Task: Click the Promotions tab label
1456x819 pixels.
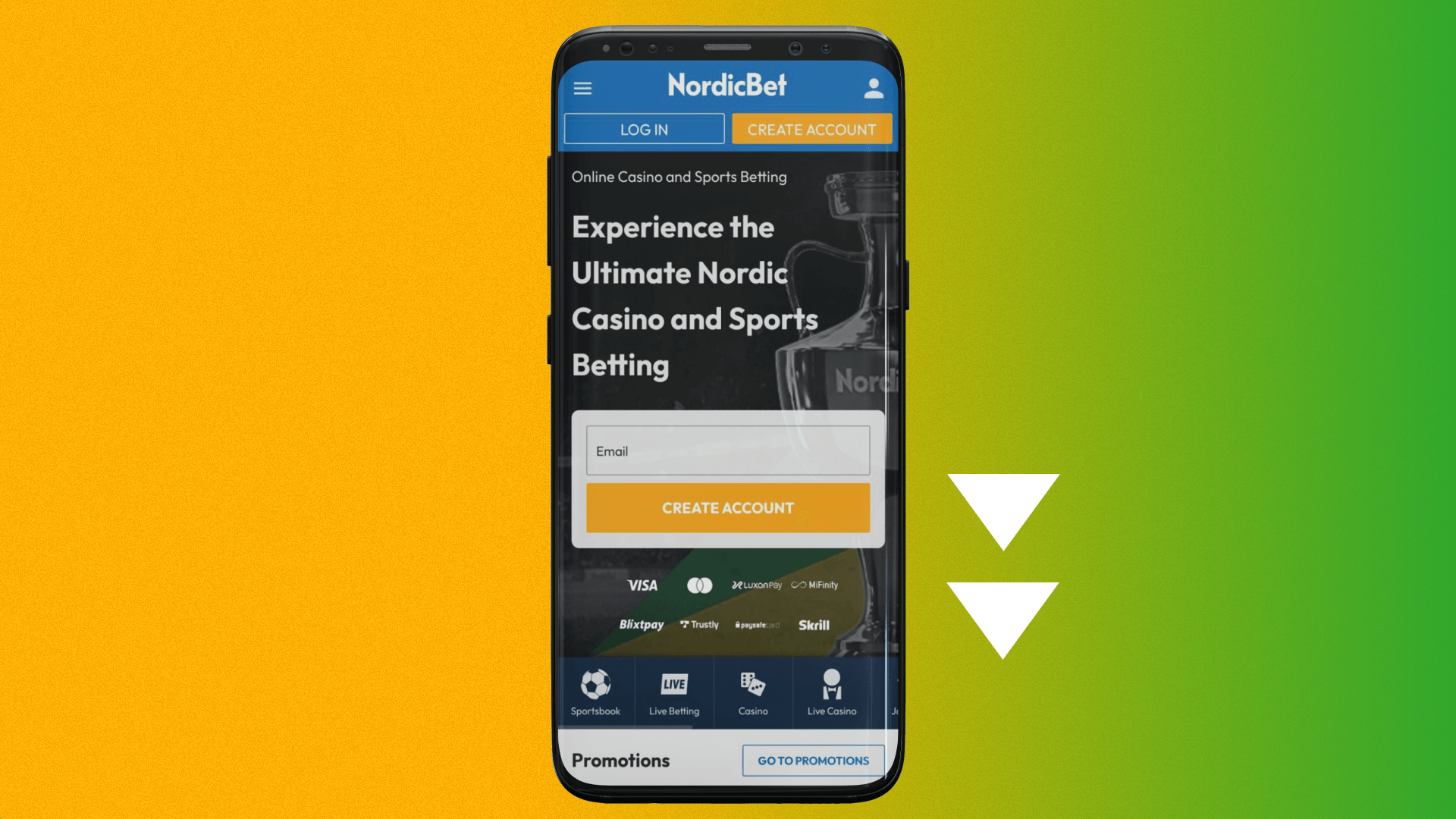Action: point(620,760)
